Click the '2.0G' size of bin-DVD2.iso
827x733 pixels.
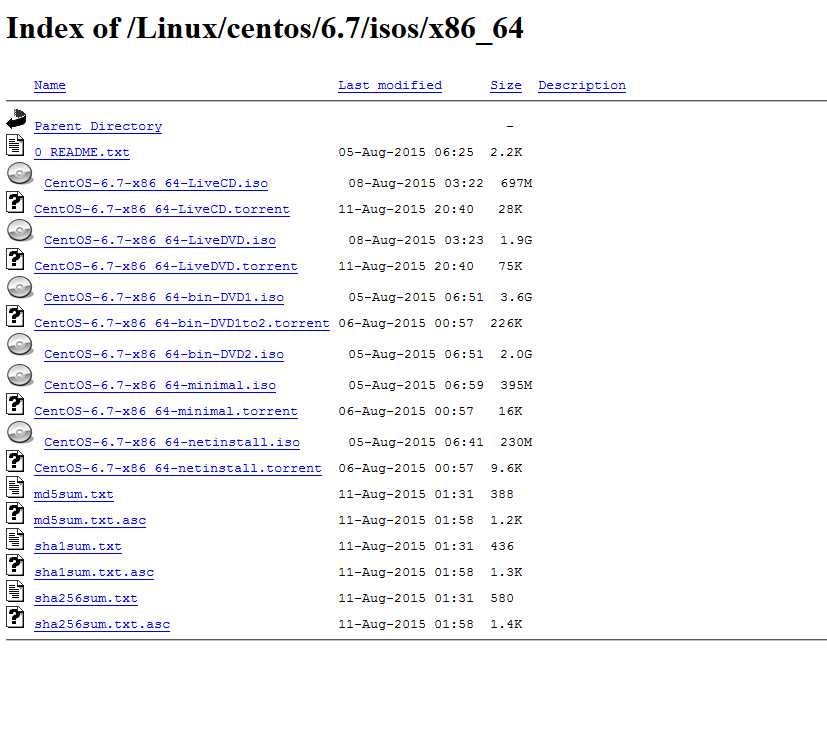click(516, 354)
